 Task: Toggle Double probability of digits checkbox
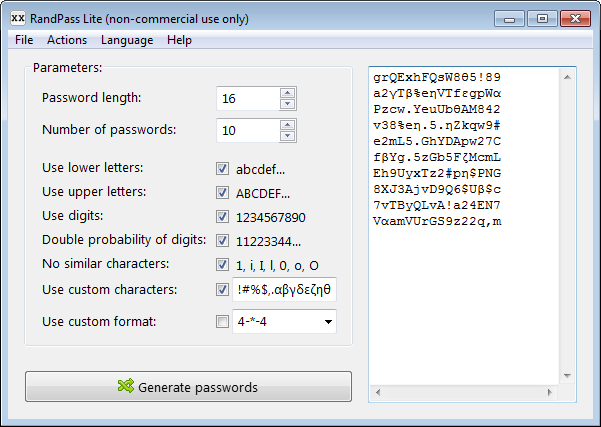pyautogui.click(x=222, y=241)
